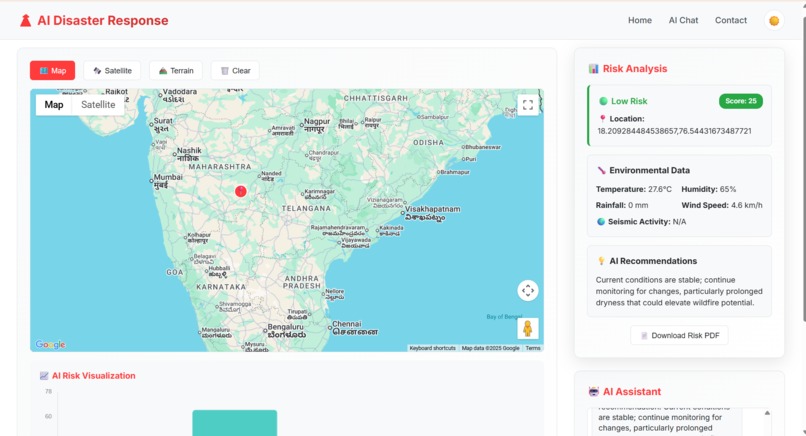806x436 pixels.
Task: Click the AI Assistant chat scrollbar up arrow
Action: 767,413
